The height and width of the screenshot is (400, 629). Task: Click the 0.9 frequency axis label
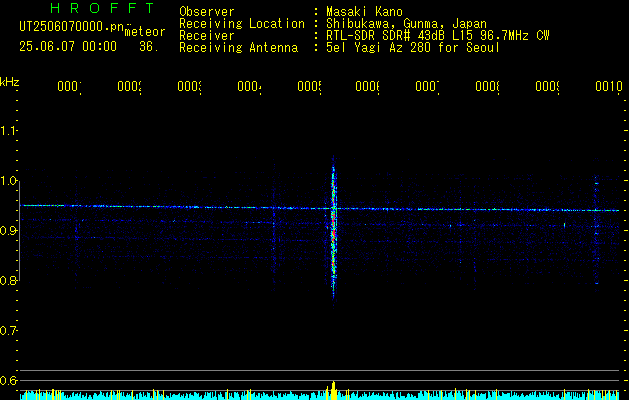coord(8,231)
